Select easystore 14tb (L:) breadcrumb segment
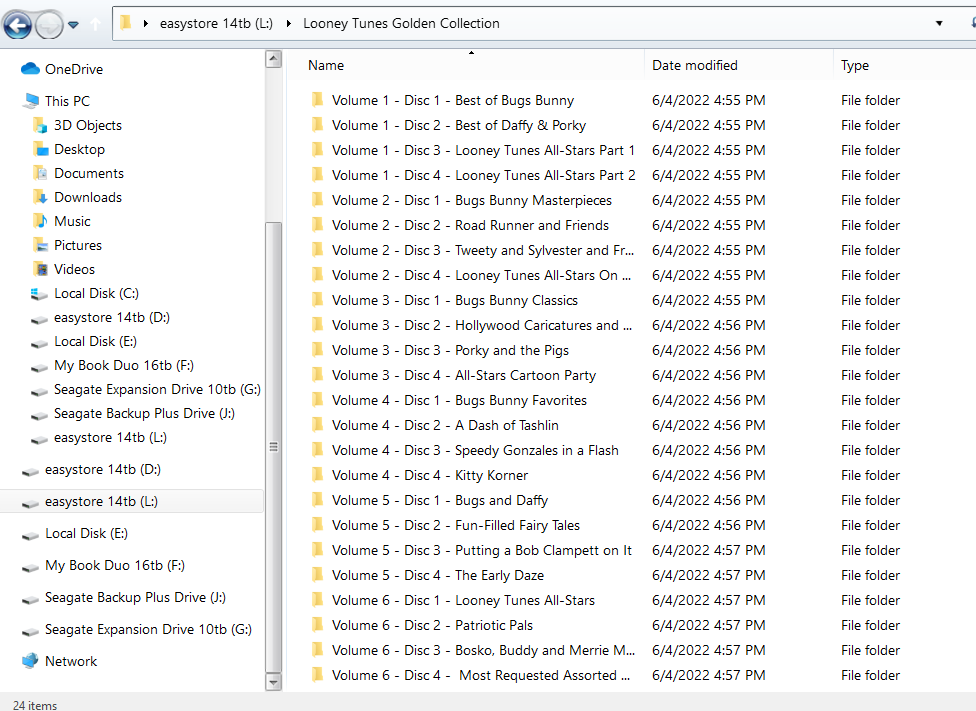The image size is (976, 711). click(216, 24)
